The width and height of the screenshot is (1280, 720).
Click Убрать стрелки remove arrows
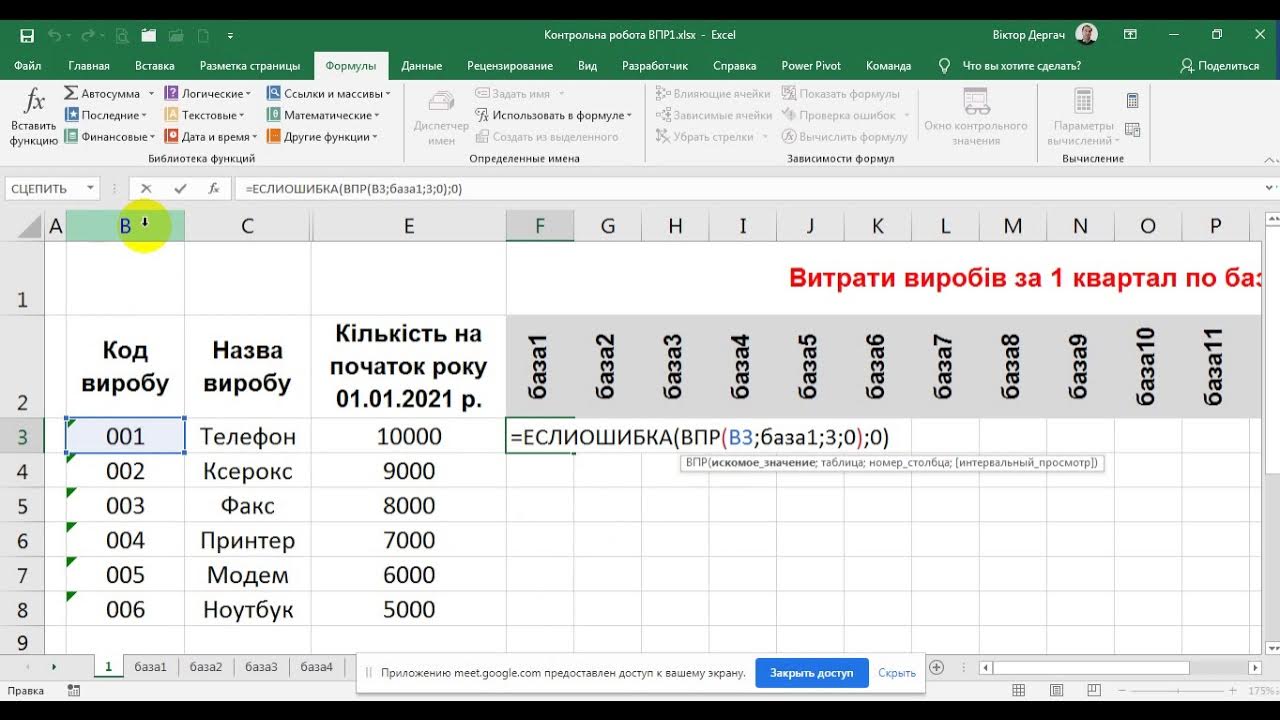[705, 137]
